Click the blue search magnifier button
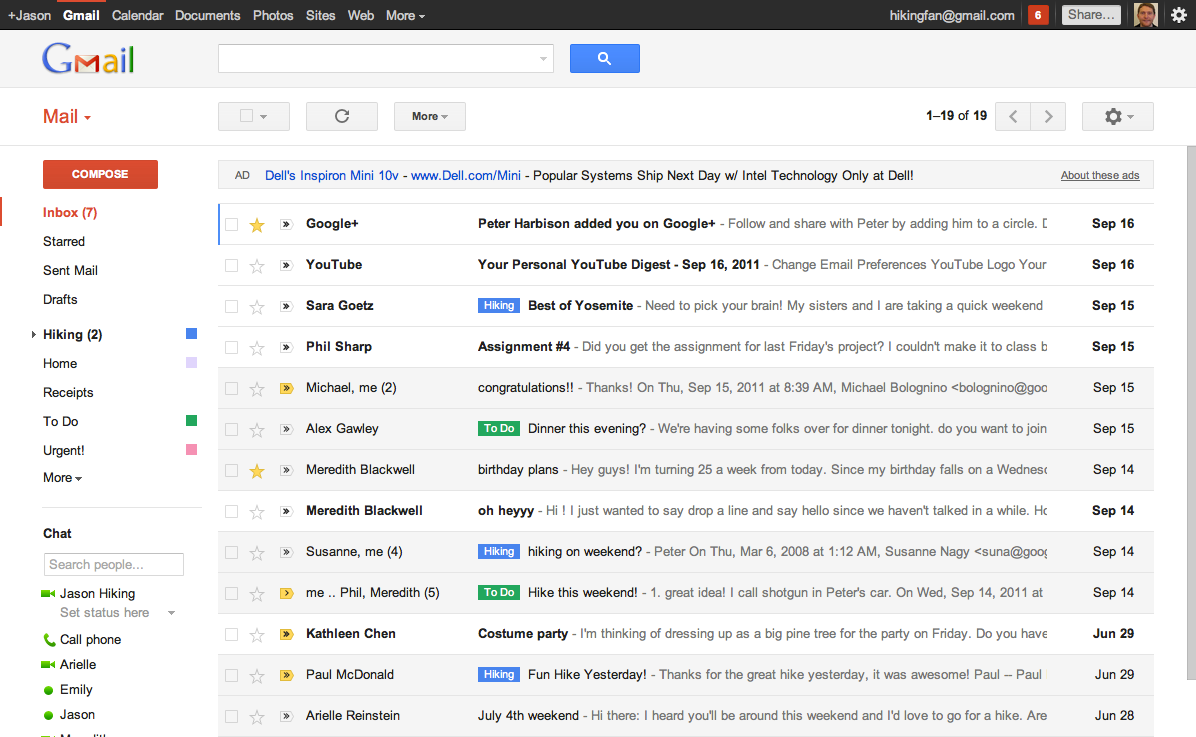 click(x=604, y=58)
